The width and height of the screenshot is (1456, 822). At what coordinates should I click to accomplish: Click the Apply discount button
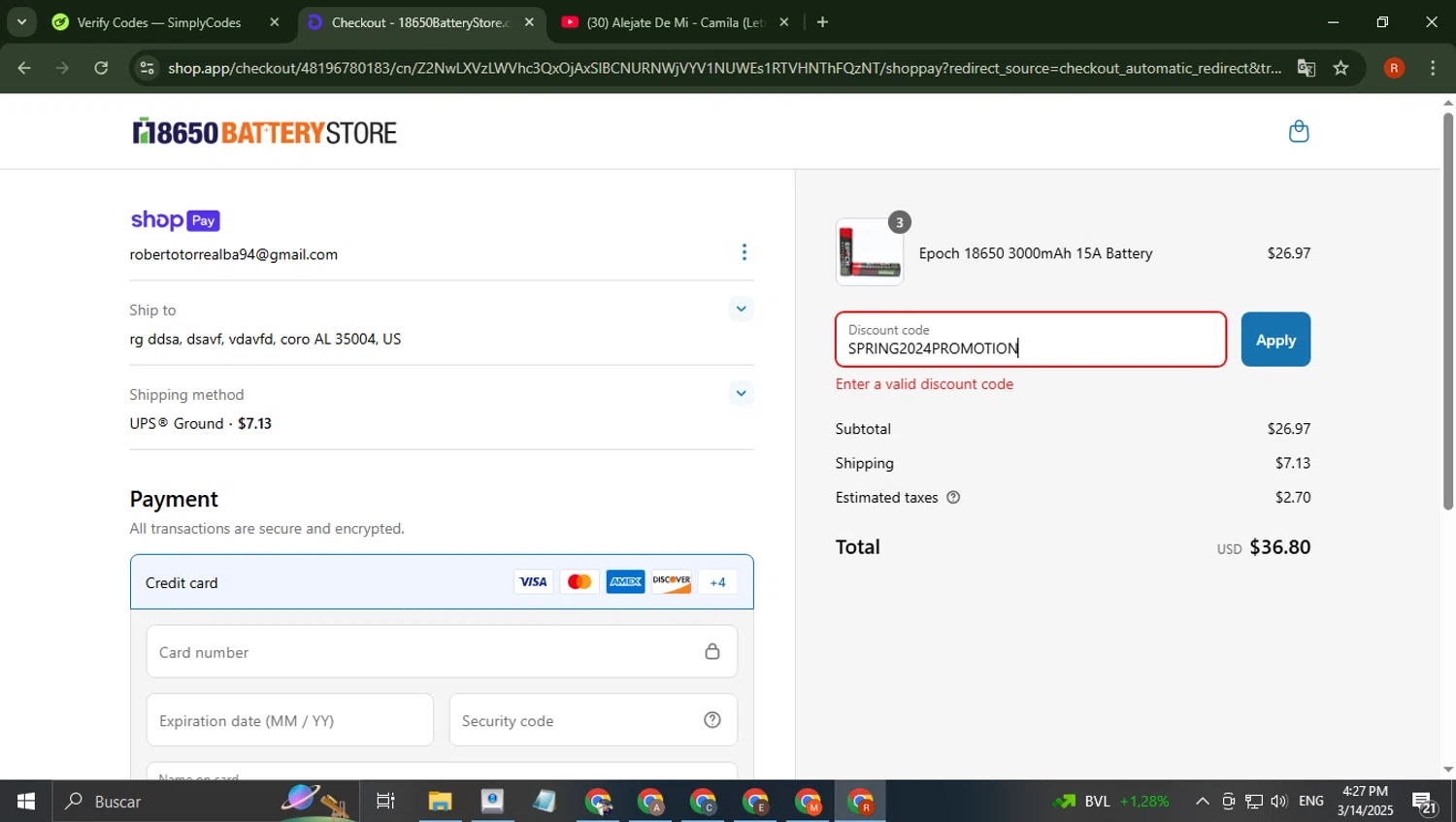(x=1275, y=340)
